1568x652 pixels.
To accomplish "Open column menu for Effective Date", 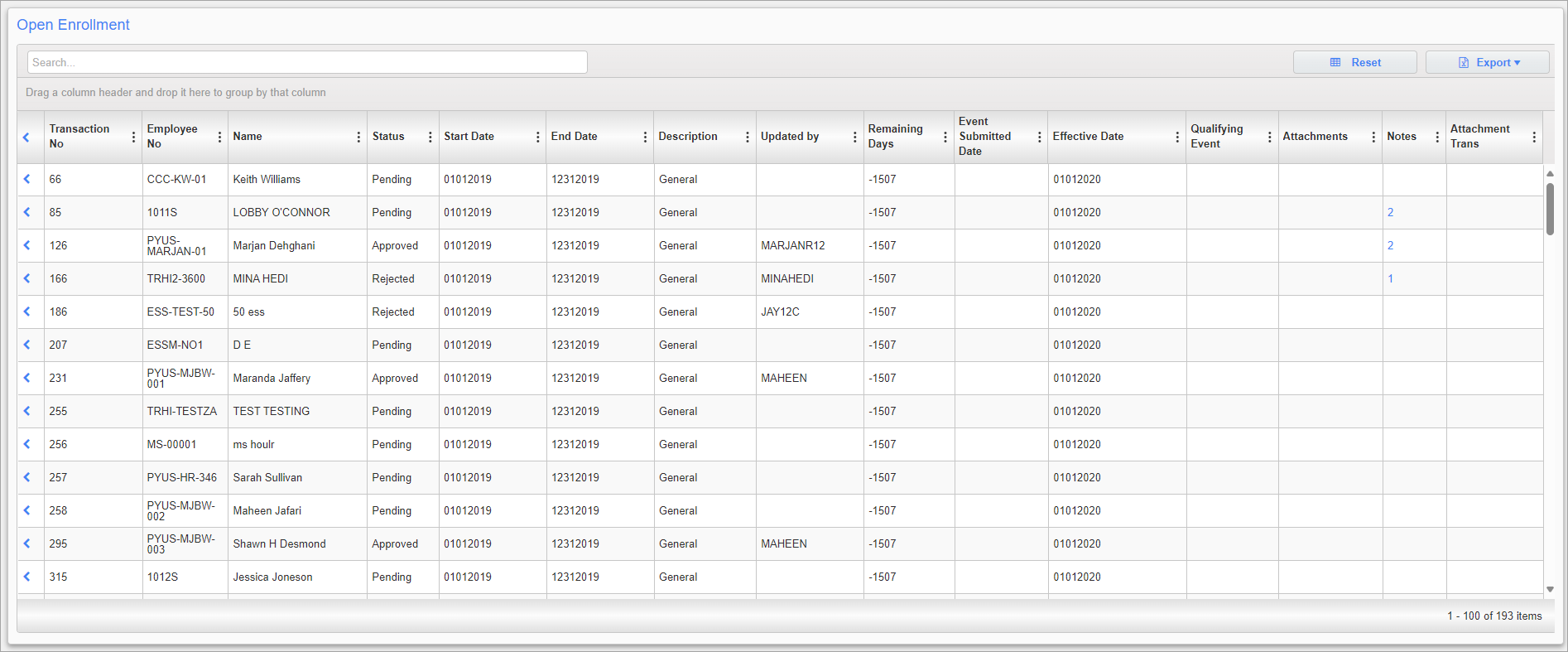I will tap(1177, 137).
